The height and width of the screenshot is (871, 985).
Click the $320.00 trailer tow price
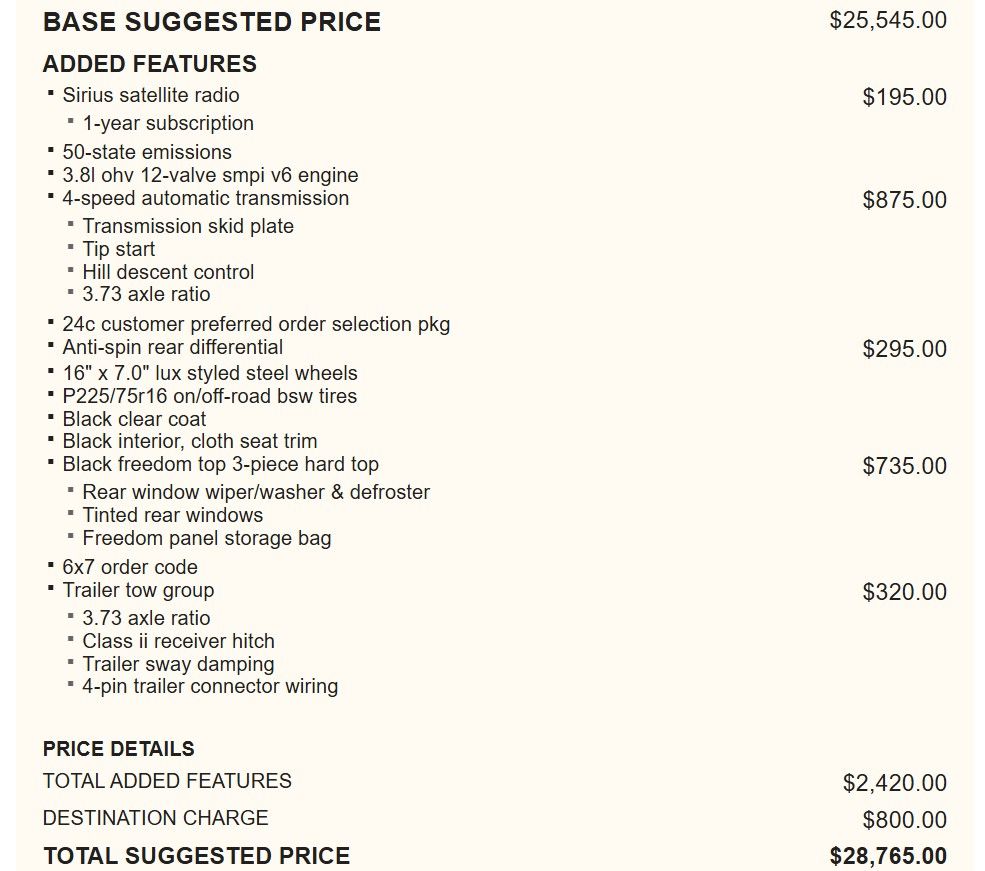coord(904,592)
